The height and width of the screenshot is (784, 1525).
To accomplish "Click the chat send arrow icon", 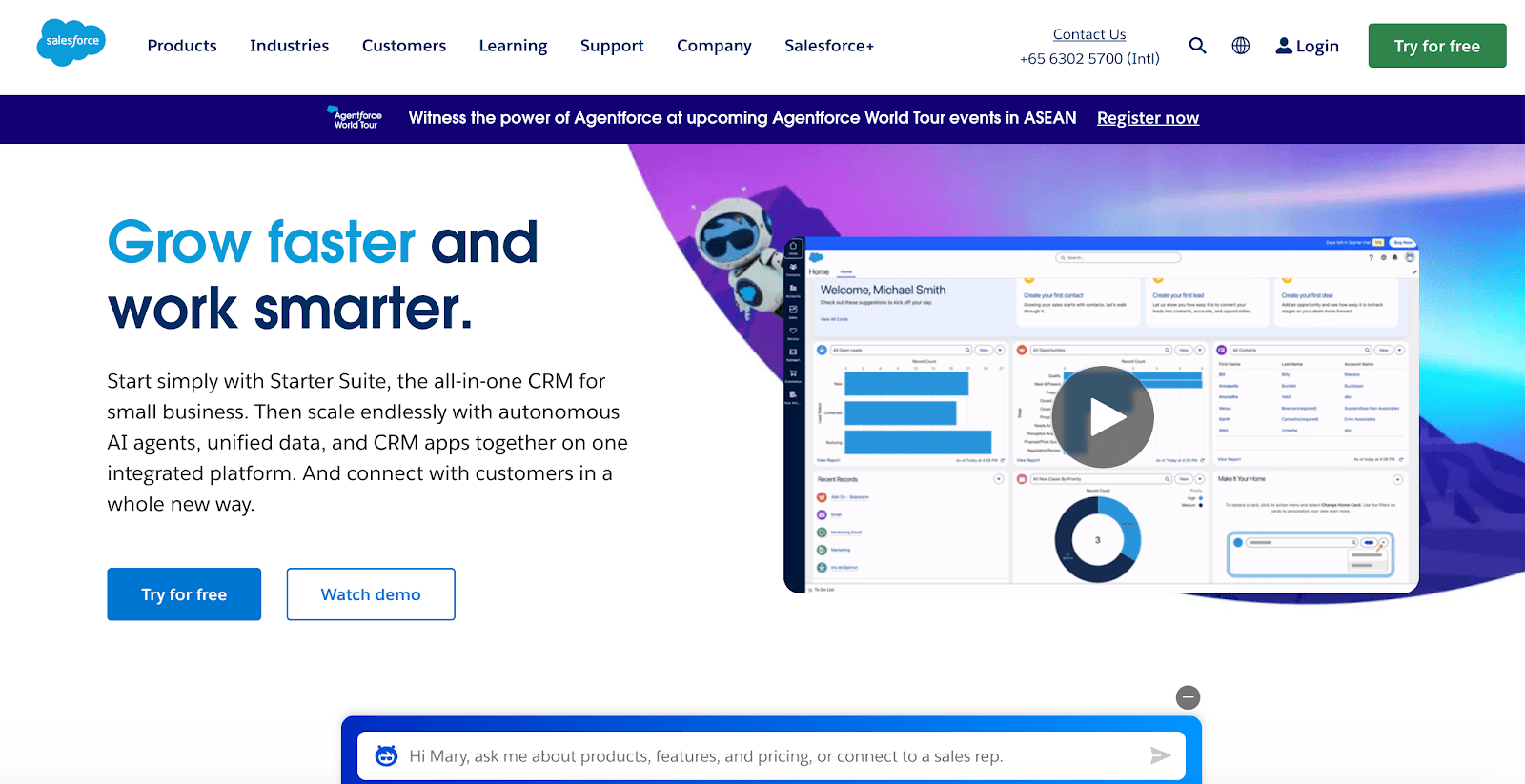I will click(x=1160, y=755).
